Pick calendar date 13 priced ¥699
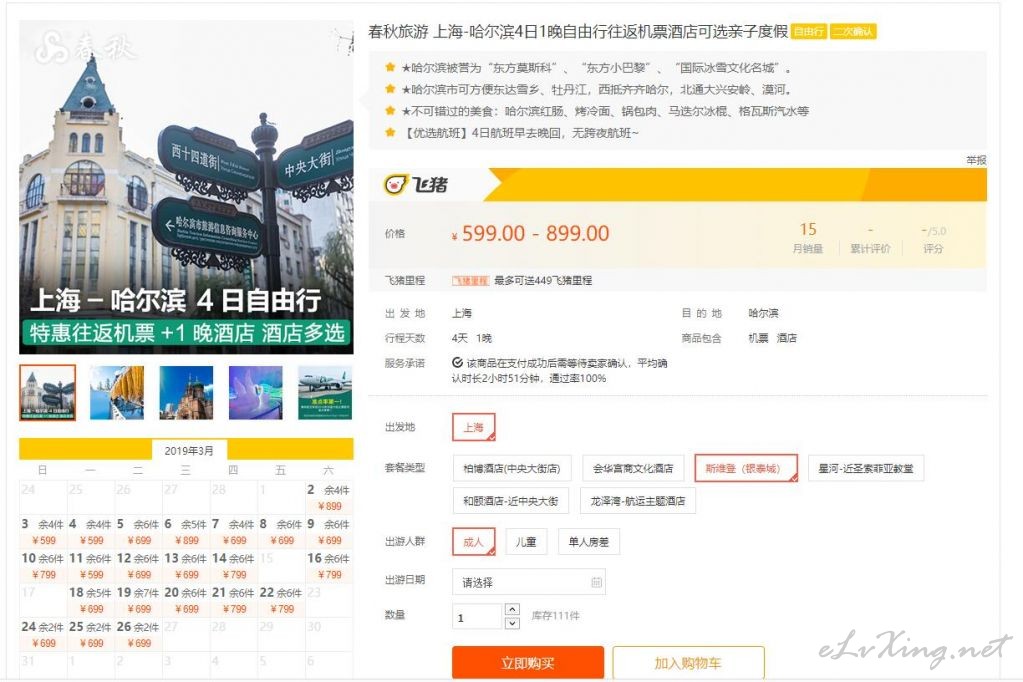The image size is (1023, 682). pos(186,566)
